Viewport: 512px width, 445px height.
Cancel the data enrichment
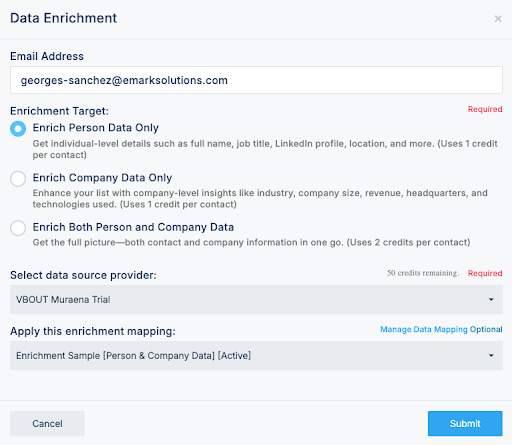[x=47, y=423]
